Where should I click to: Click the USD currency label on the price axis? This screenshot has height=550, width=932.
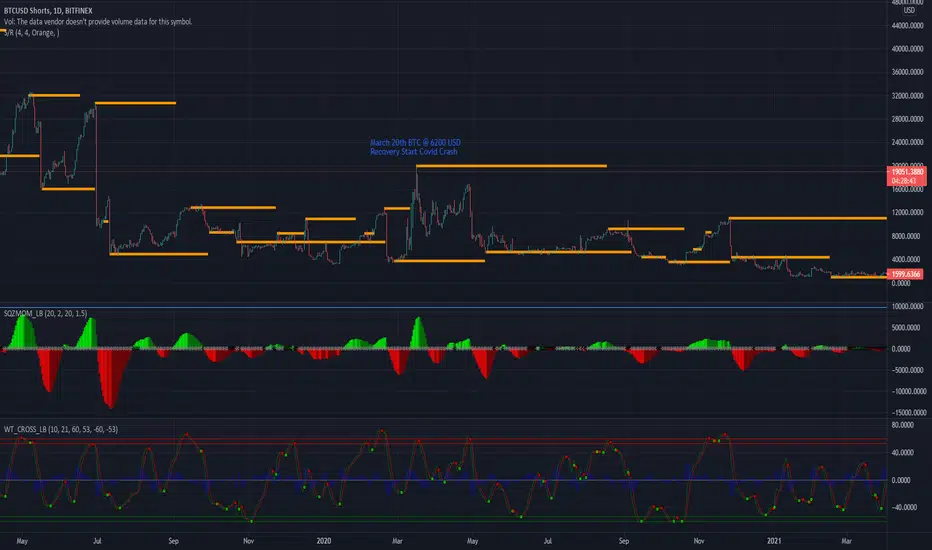[x=909, y=10]
